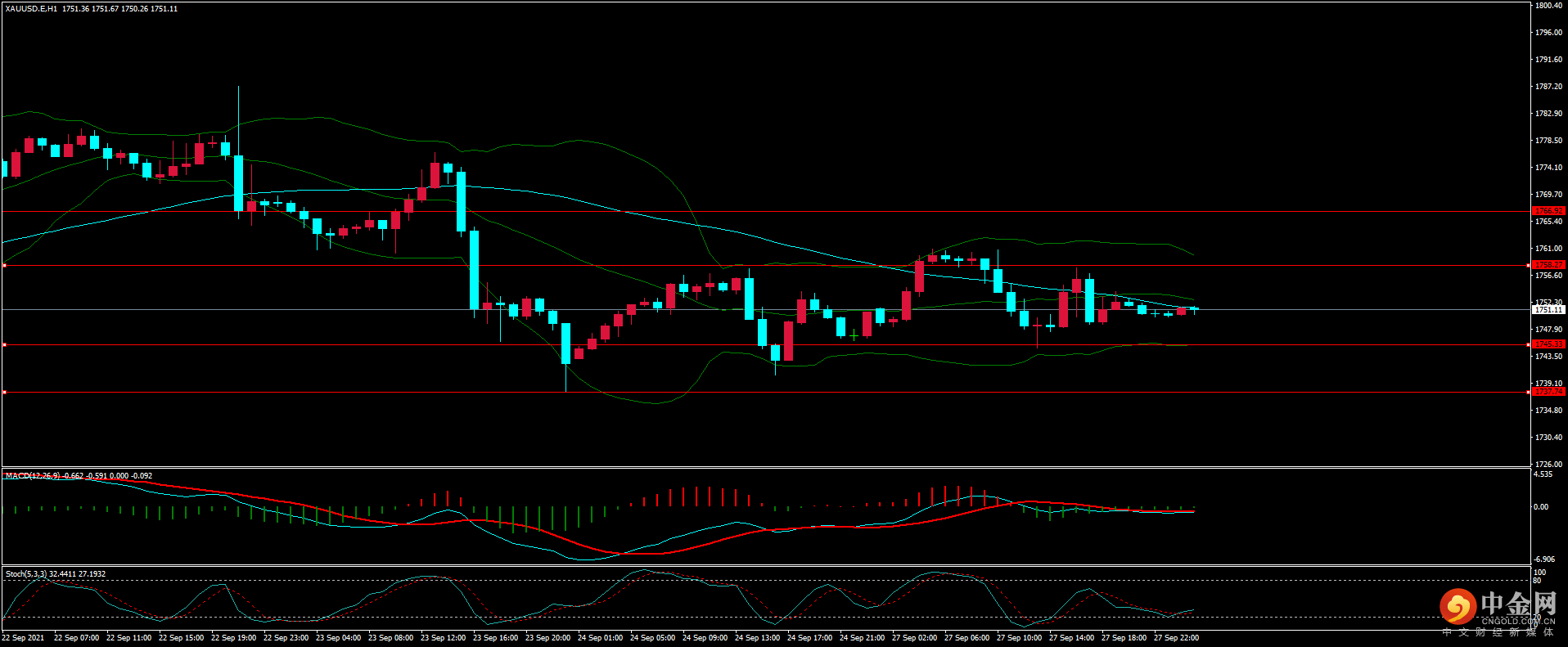
Task: Click the Stochastic scale value 80
Action: tap(1537, 581)
